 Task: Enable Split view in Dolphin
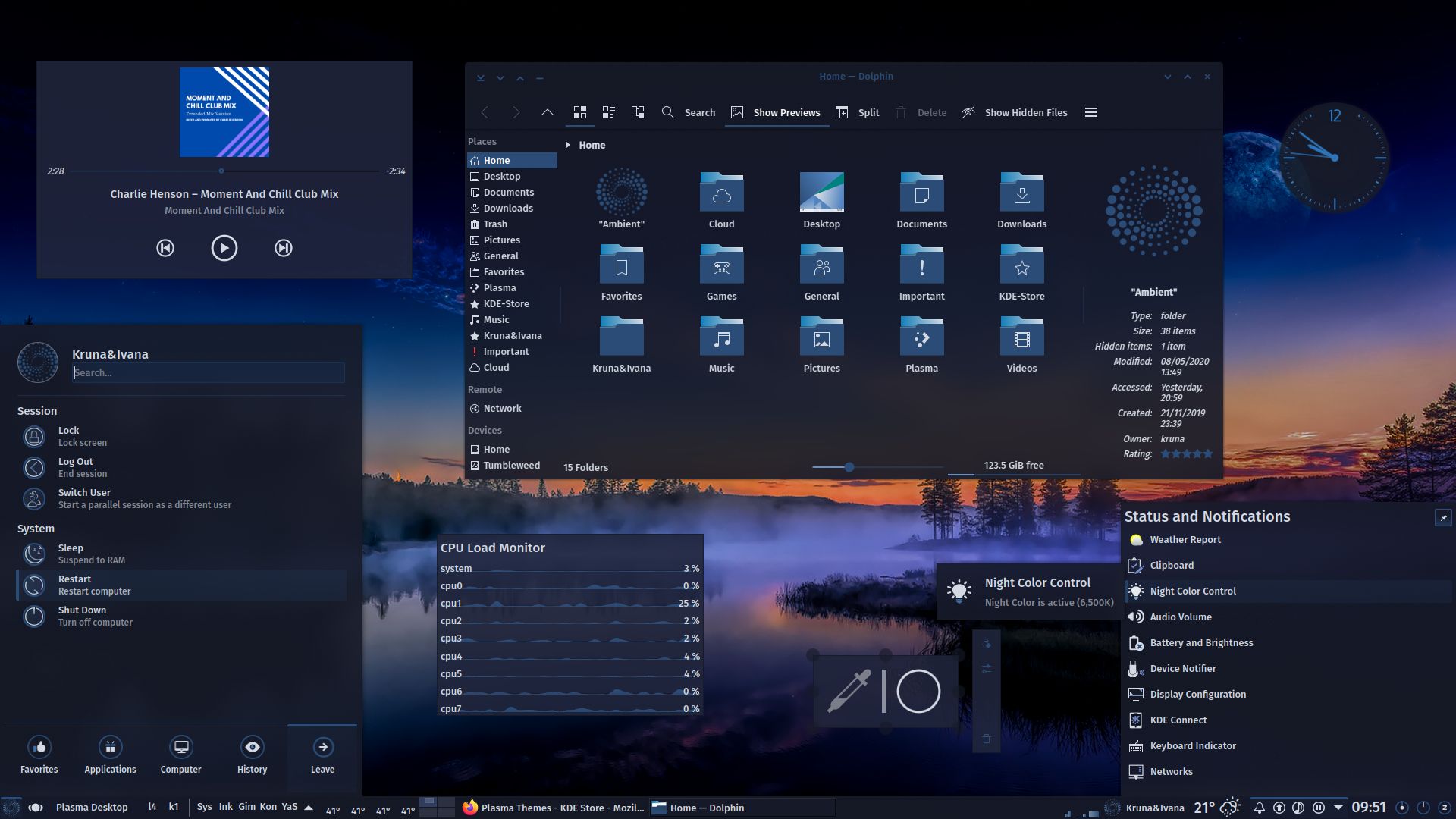(857, 111)
